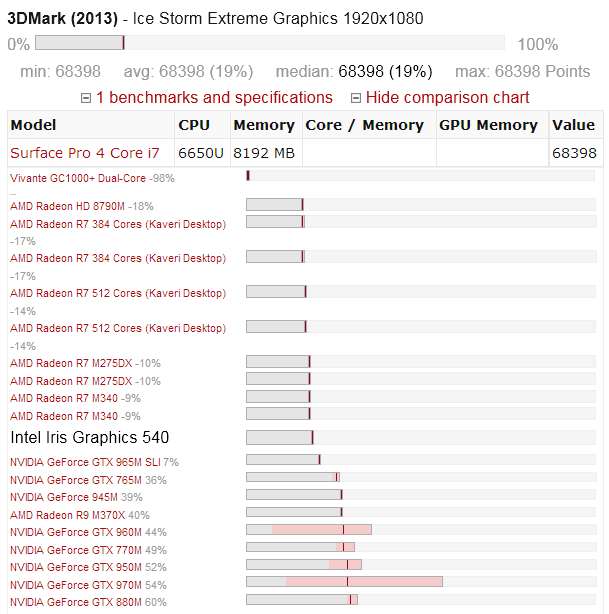Viewport: 609px width, 614px height.
Task: Hide the comparison chart
Action: tap(448, 98)
